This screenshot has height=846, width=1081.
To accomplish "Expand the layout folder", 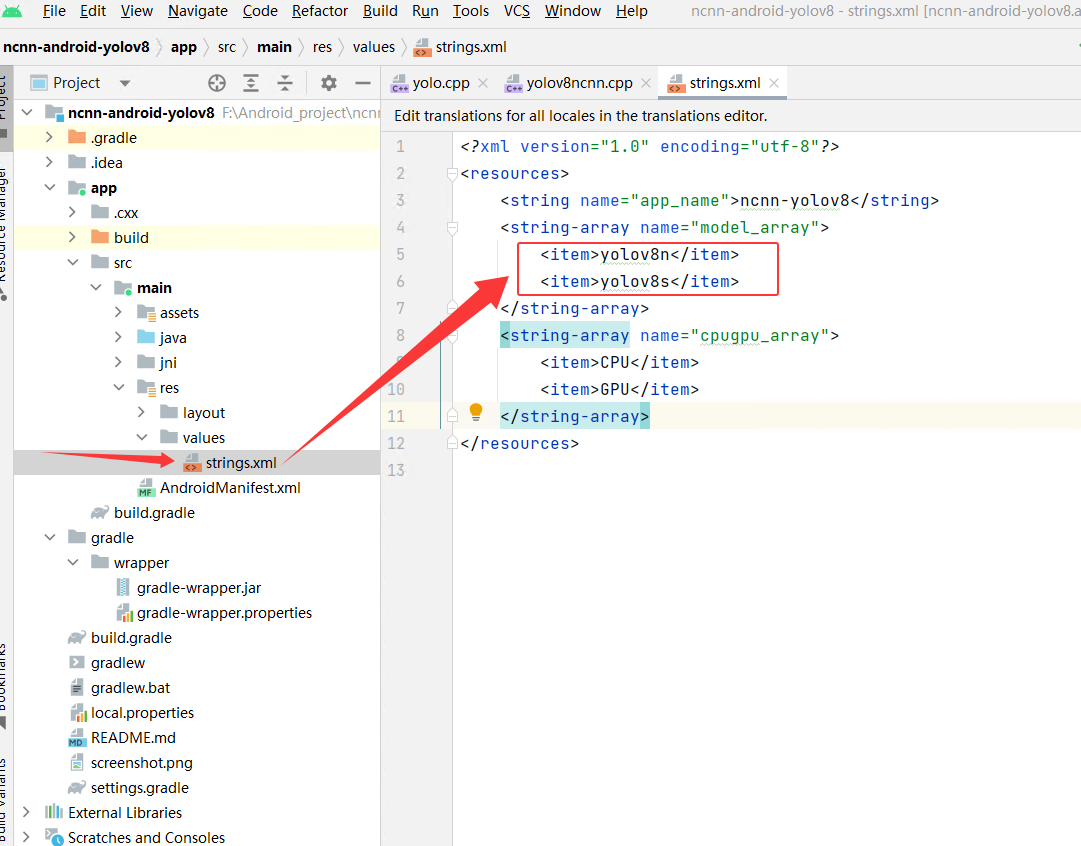I will pos(141,412).
